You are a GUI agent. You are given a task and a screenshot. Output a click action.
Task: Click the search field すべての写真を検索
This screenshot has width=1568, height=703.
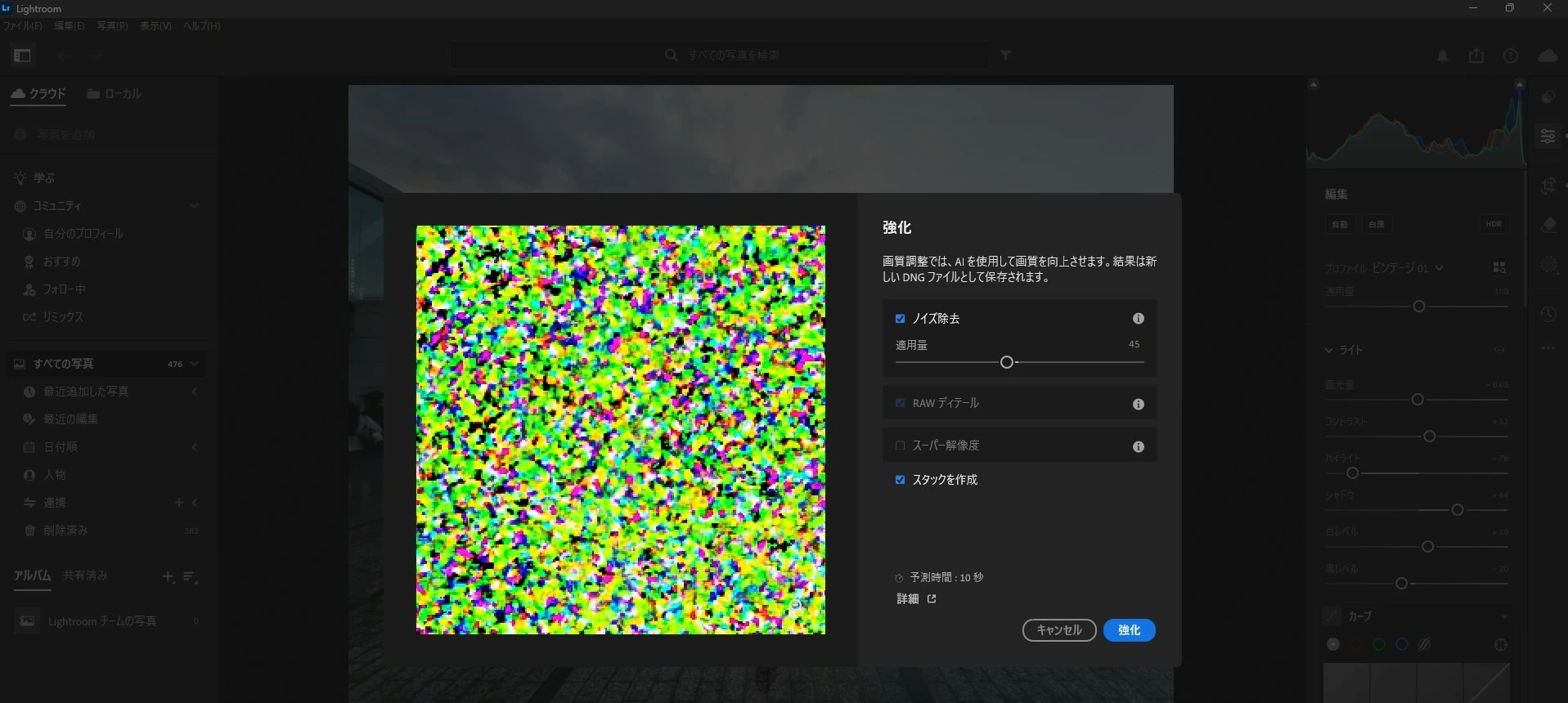(x=720, y=56)
